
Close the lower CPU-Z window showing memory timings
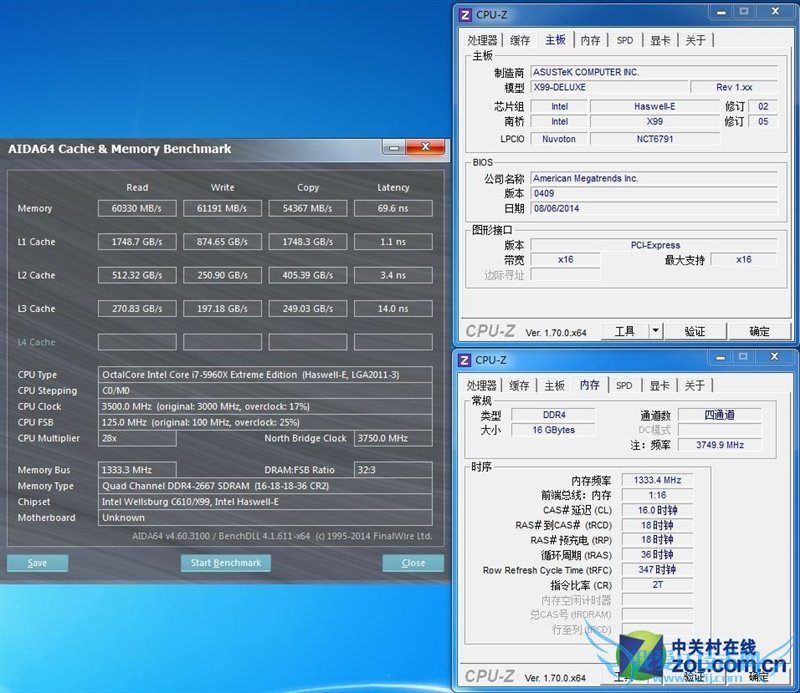(x=775, y=358)
